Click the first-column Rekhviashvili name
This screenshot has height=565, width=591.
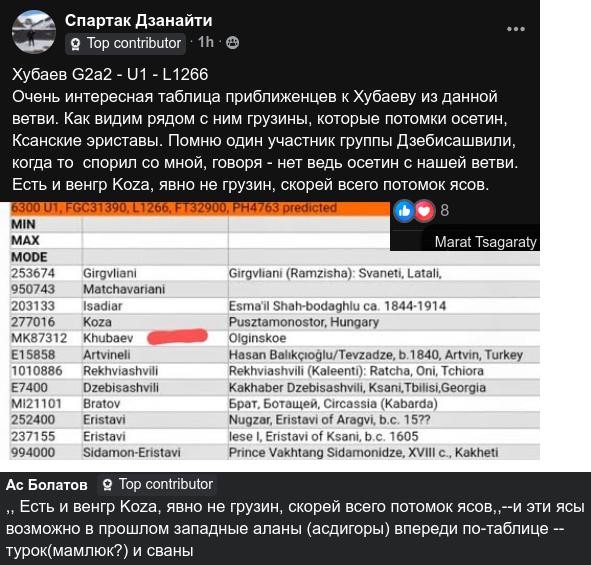(x=121, y=371)
